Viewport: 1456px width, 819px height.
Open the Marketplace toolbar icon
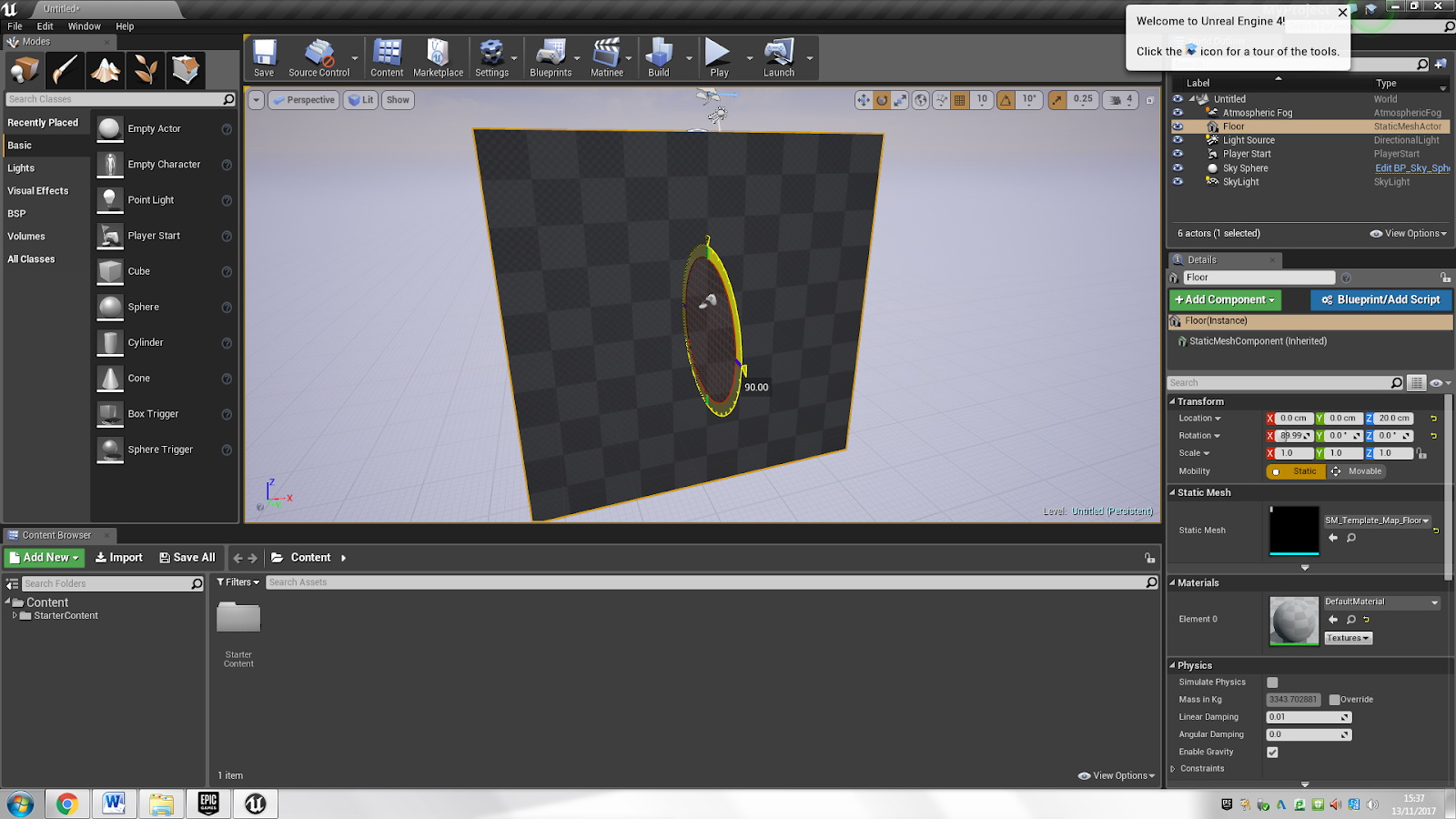pos(438,58)
